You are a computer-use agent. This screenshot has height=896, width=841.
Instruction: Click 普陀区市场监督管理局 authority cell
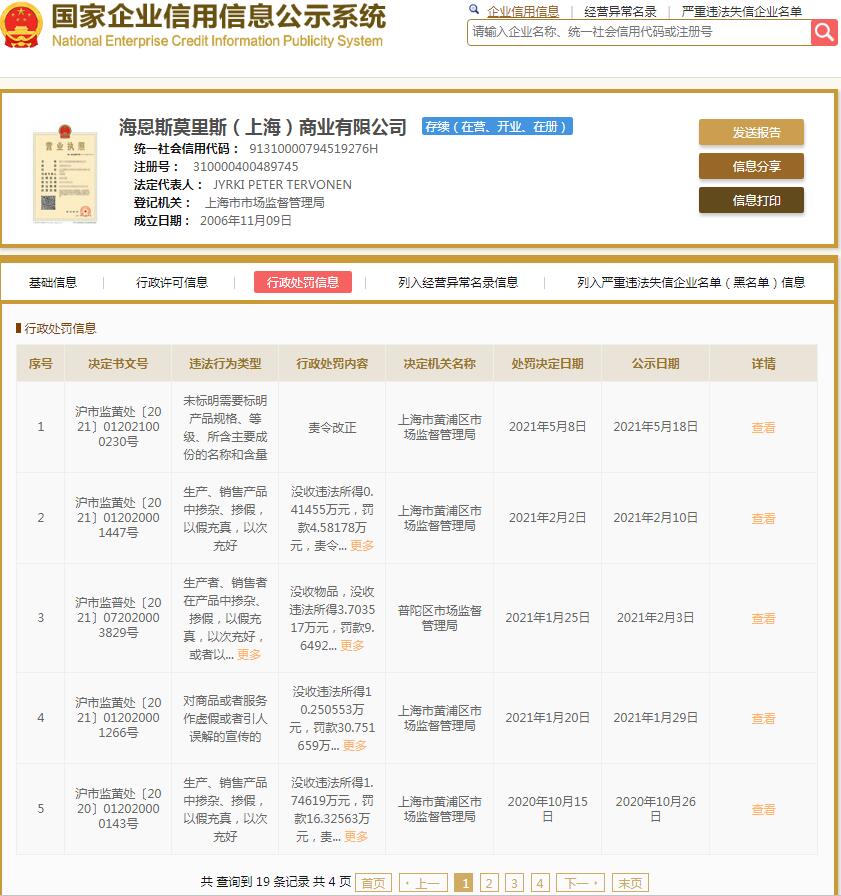click(x=439, y=618)
